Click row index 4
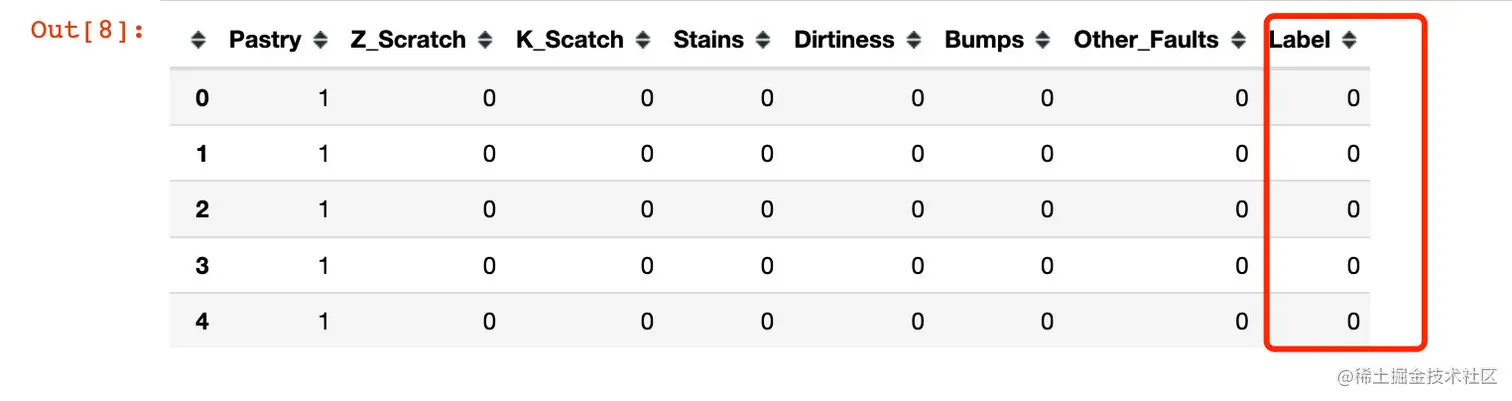The width and height of the screenshot is (1512, 401). coord(202,321)
